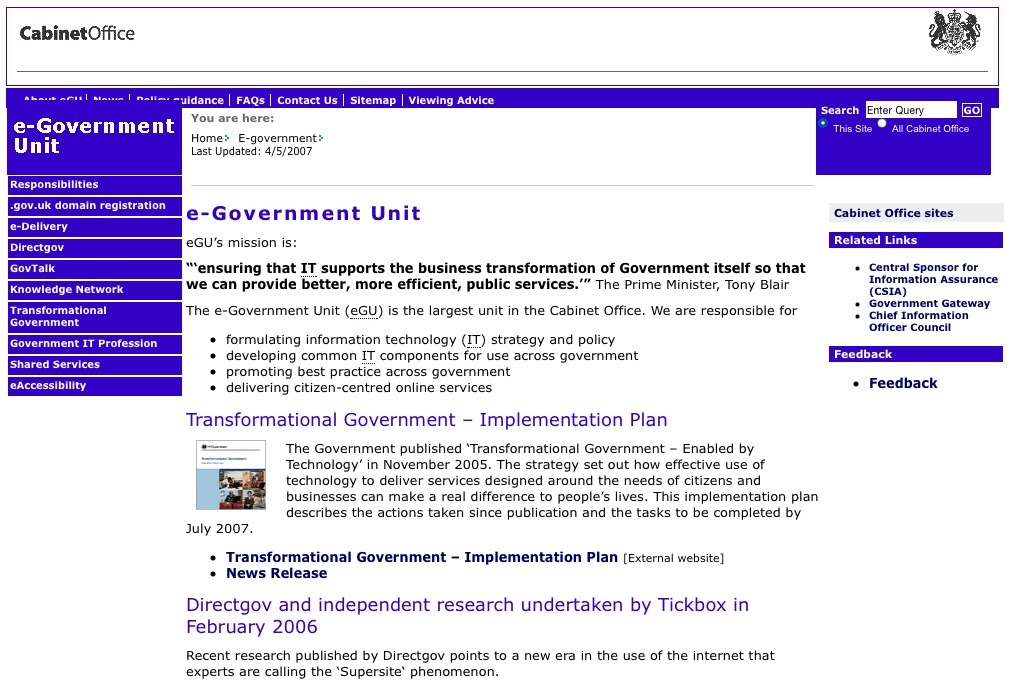
Task: Open Transformational Government – Implementation Plan bold link
Action: (422, 558)
